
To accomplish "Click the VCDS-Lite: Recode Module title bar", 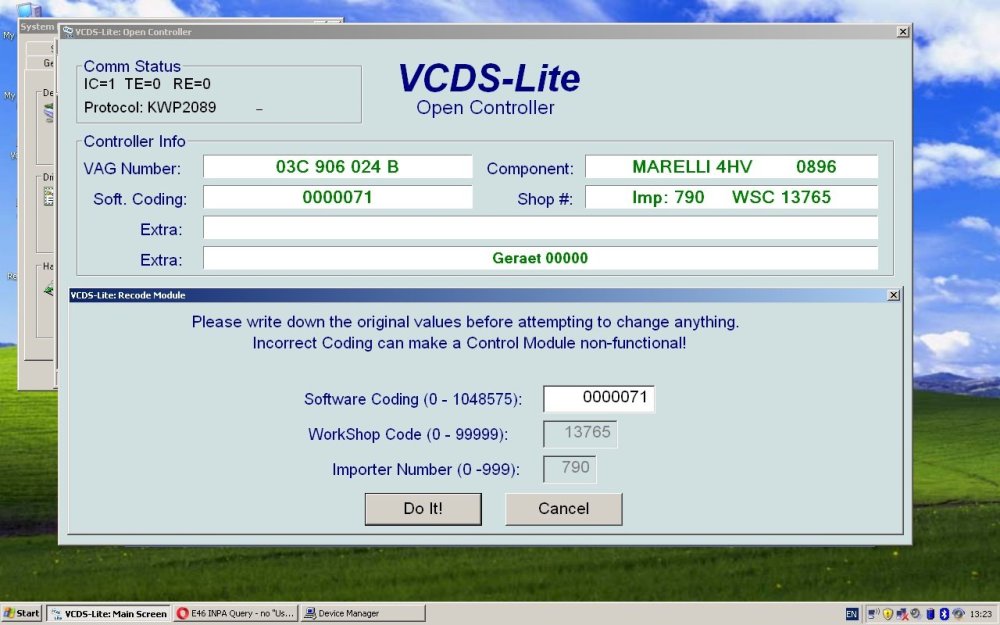I will coord(477,295).
